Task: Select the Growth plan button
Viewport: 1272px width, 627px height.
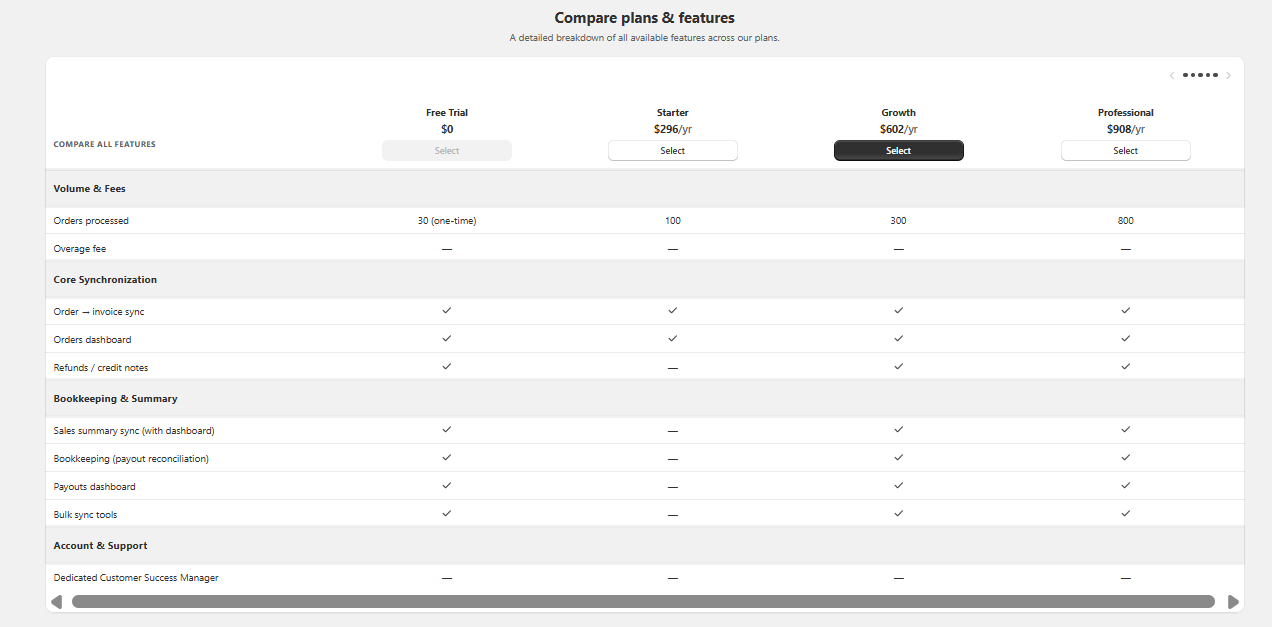Action: 899,151
